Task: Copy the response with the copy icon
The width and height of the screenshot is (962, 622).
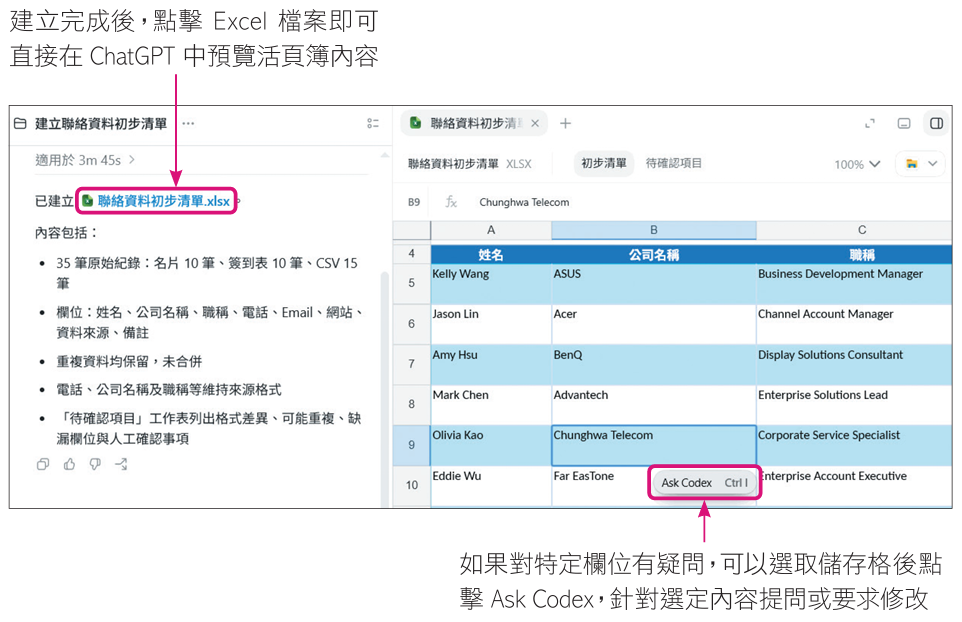Action: tap(43, 464)
